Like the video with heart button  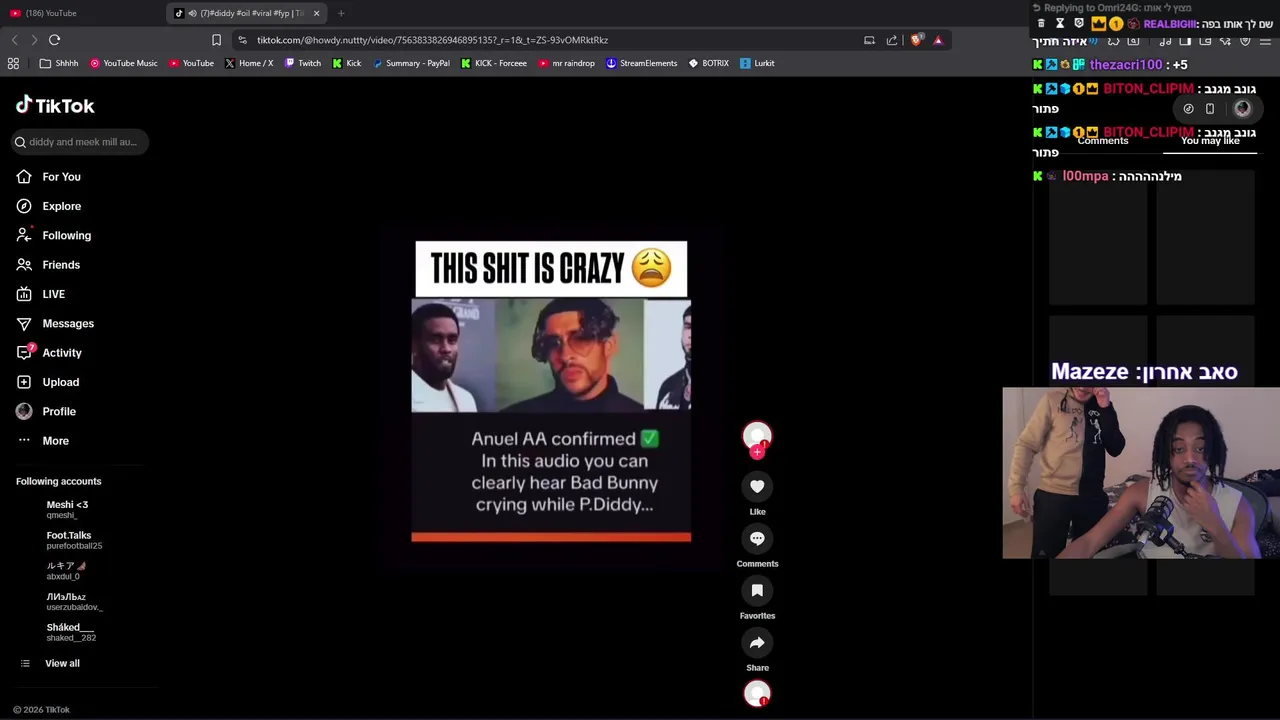tap(757, 486)
